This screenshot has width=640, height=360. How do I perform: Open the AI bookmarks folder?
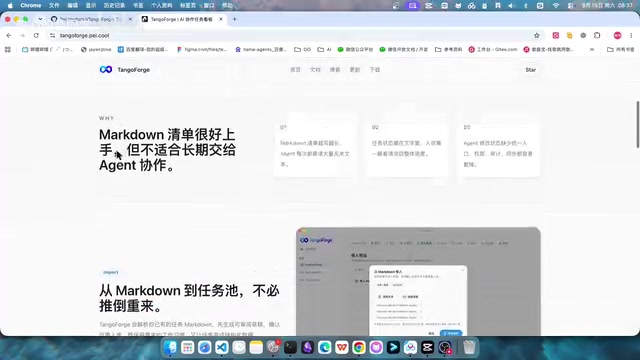324,49
